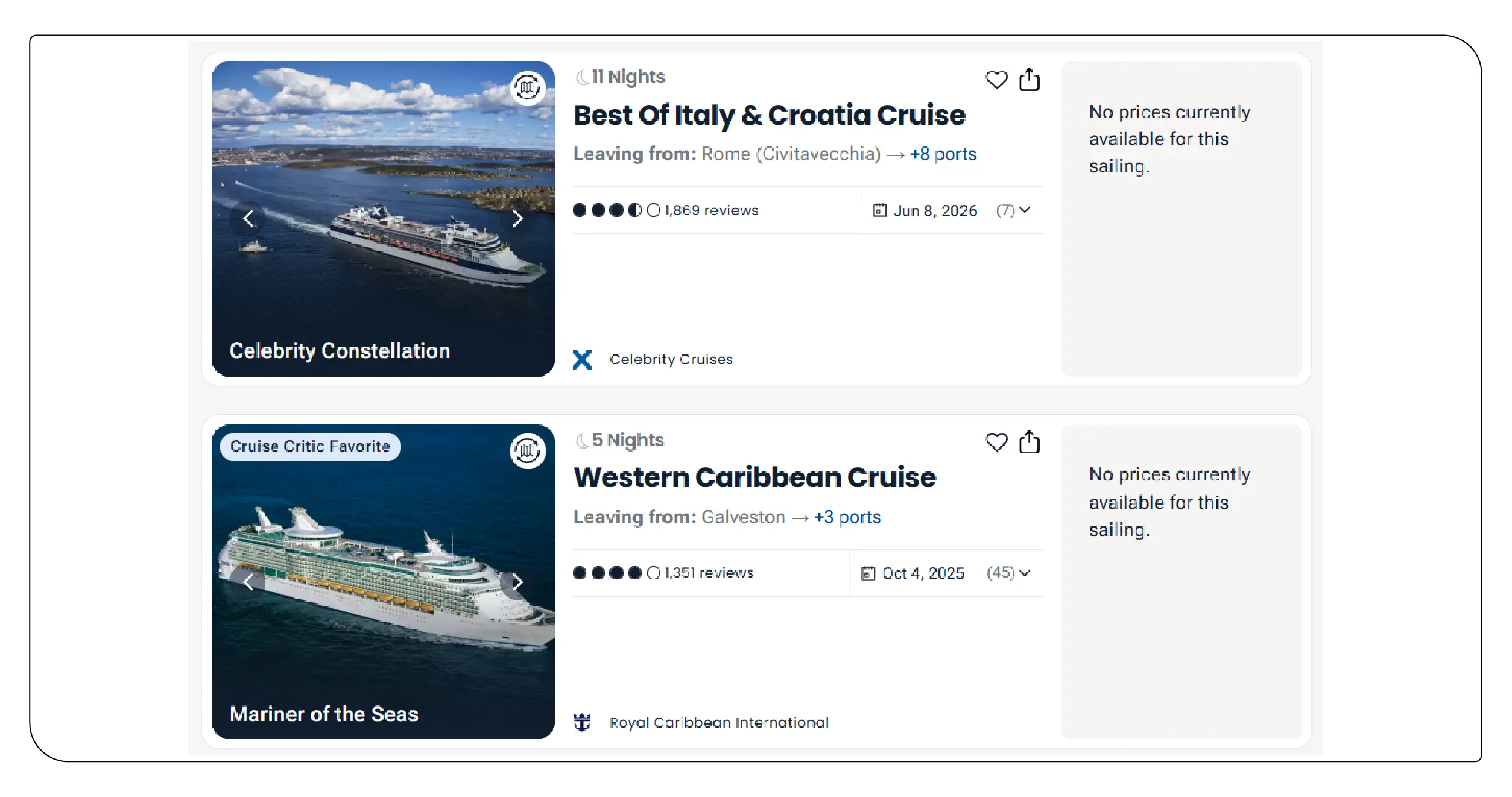Viewport: 1512px width, 797px height.
Task: View the 1,869 reviews for Celebrity Constellation
Action: pos(710,210)
